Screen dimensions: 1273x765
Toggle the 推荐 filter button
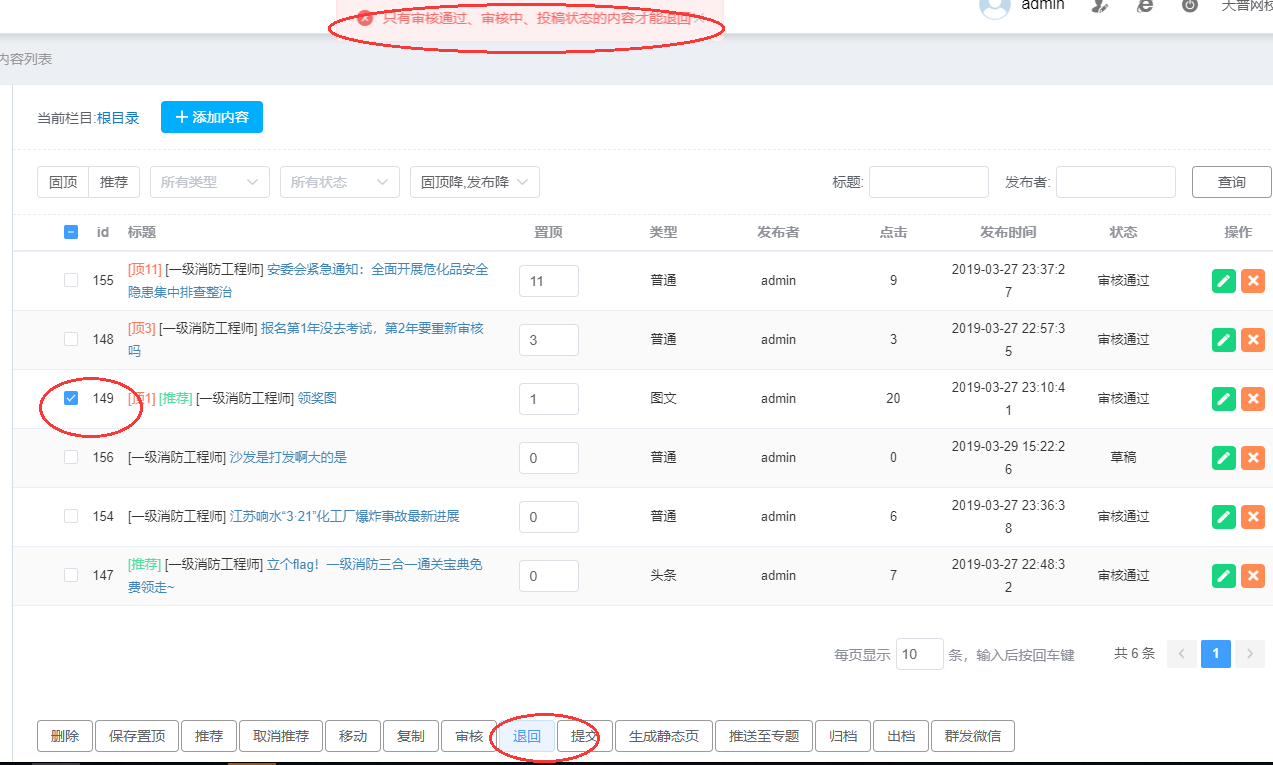(114, 182)
